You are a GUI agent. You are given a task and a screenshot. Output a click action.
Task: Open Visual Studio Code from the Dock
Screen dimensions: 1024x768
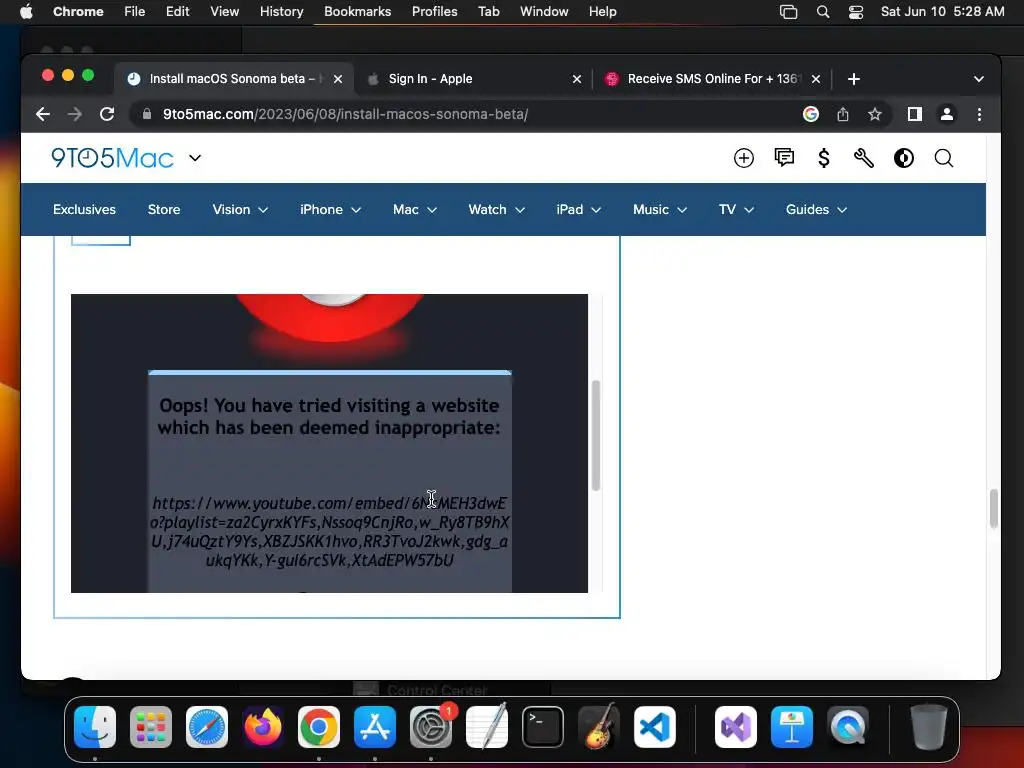pos(654,726)
